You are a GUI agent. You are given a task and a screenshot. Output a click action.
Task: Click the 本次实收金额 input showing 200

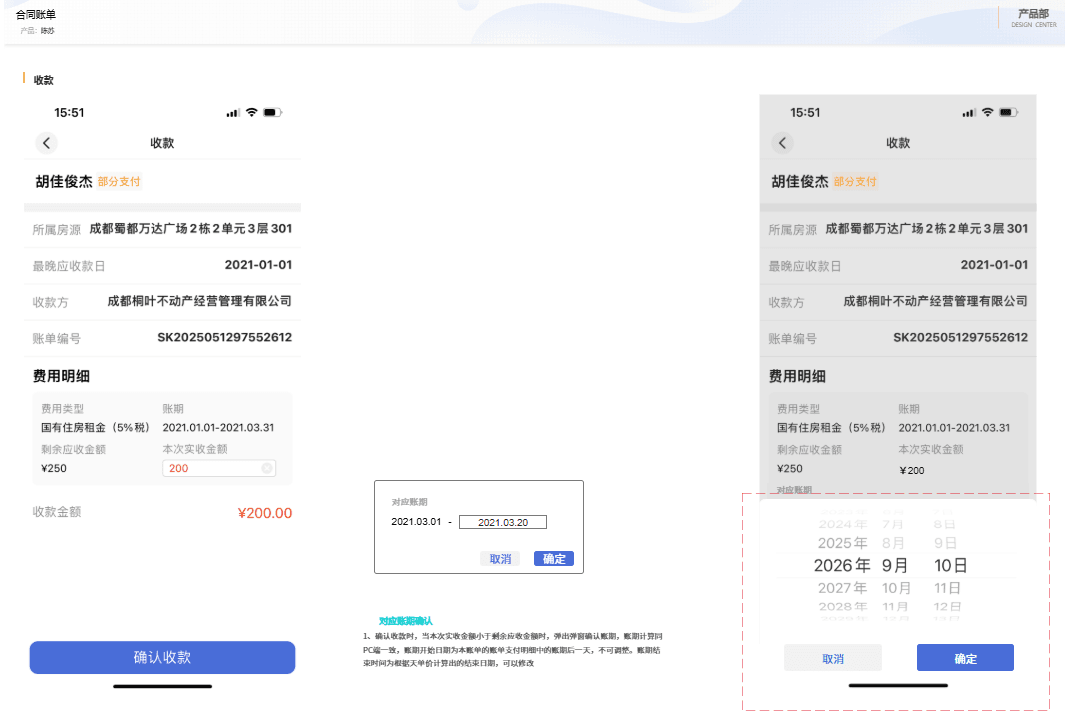(219, 468)
